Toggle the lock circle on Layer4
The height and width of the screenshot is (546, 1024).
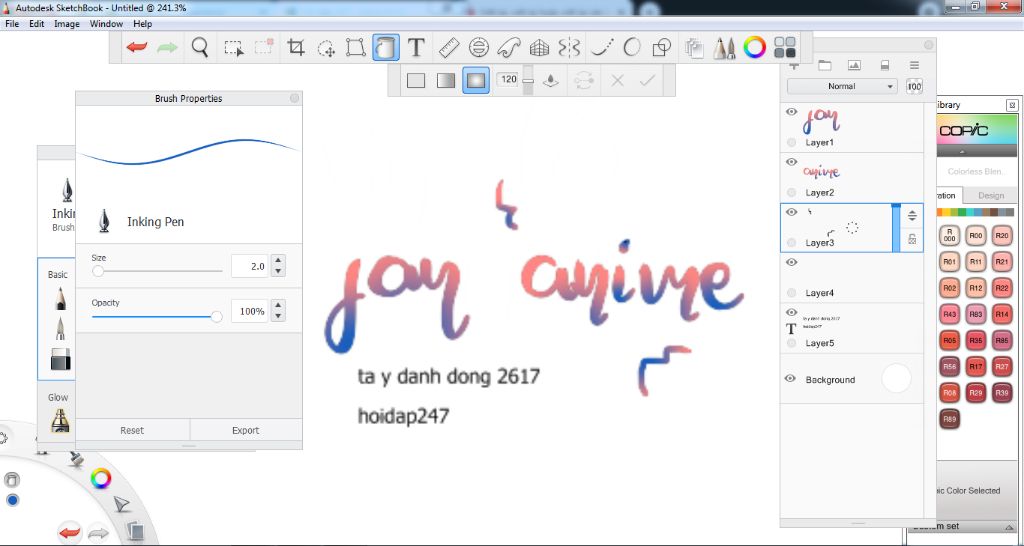[792, 293]
